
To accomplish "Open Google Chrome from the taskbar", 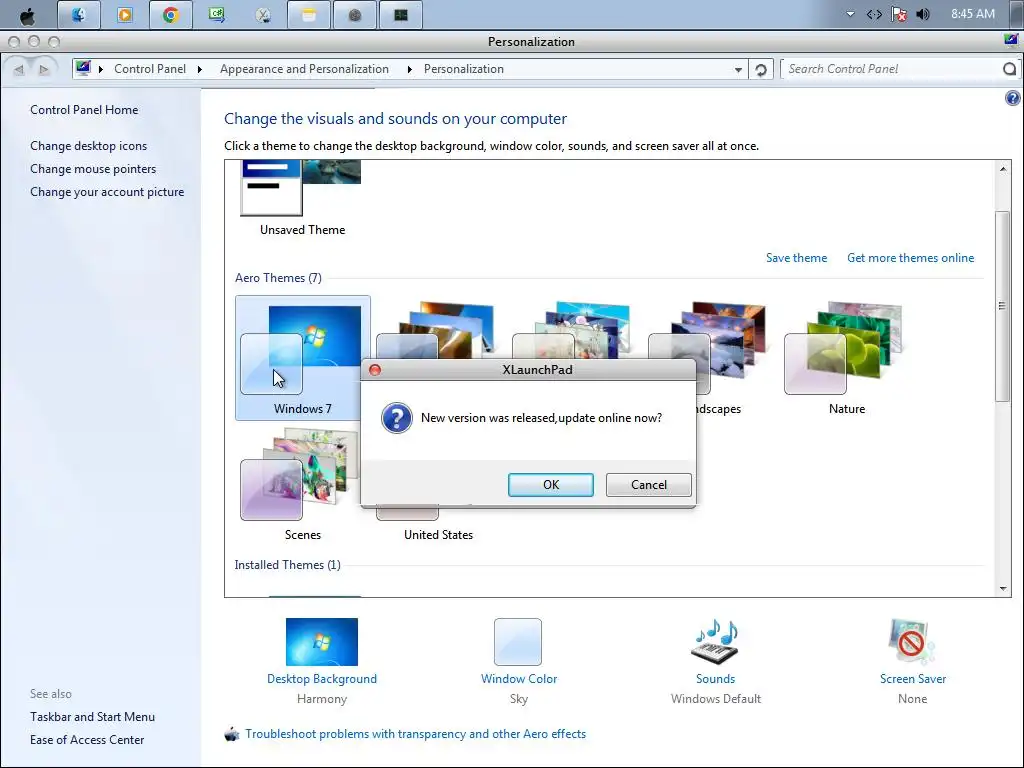I will click(x=170, y=15).
